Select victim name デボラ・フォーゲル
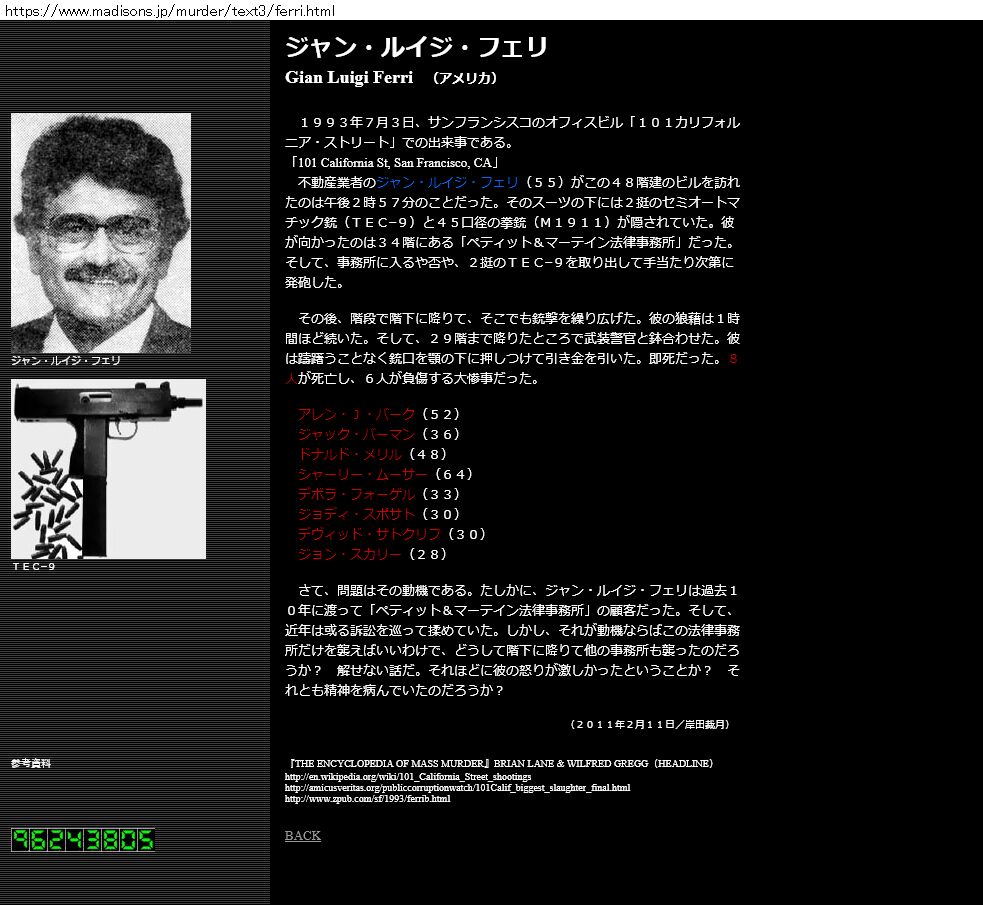Screen dimensions: 983x905 [x=356, y=494]
